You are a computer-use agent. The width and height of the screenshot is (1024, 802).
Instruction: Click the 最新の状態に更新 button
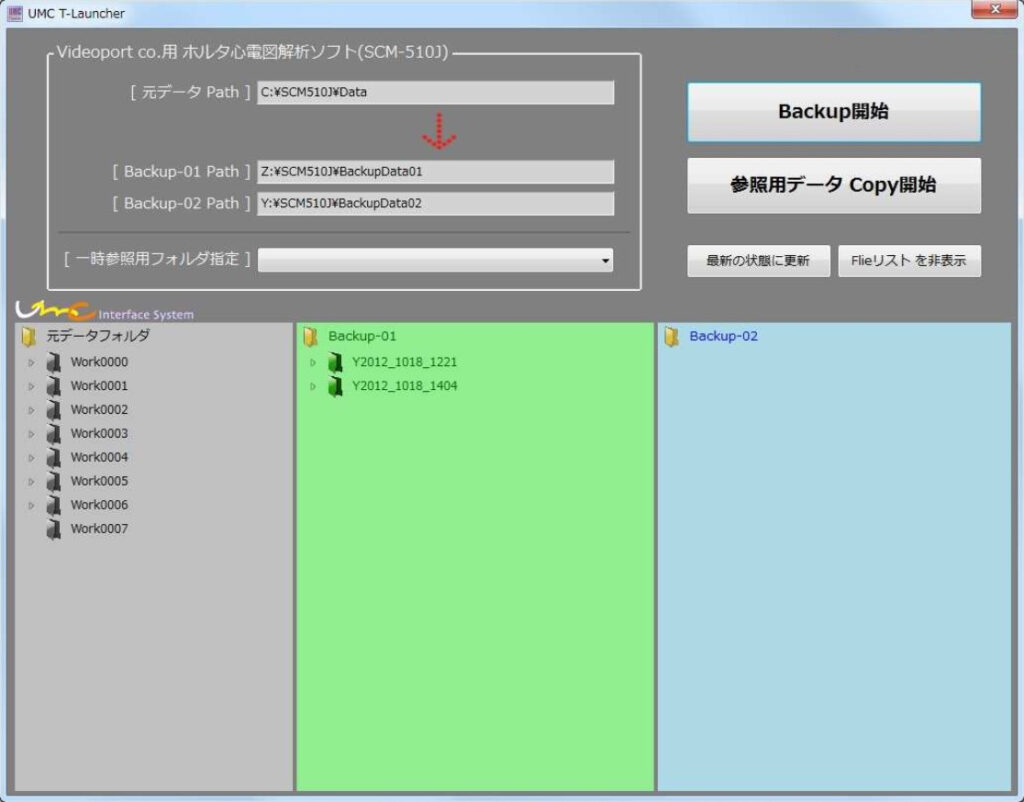[x=758, y=261]
